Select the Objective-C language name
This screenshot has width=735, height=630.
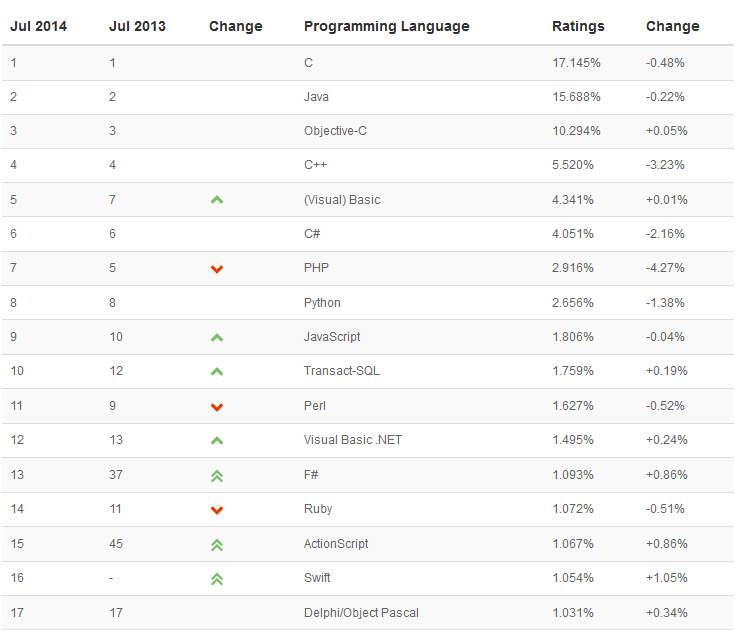(335, 131)
